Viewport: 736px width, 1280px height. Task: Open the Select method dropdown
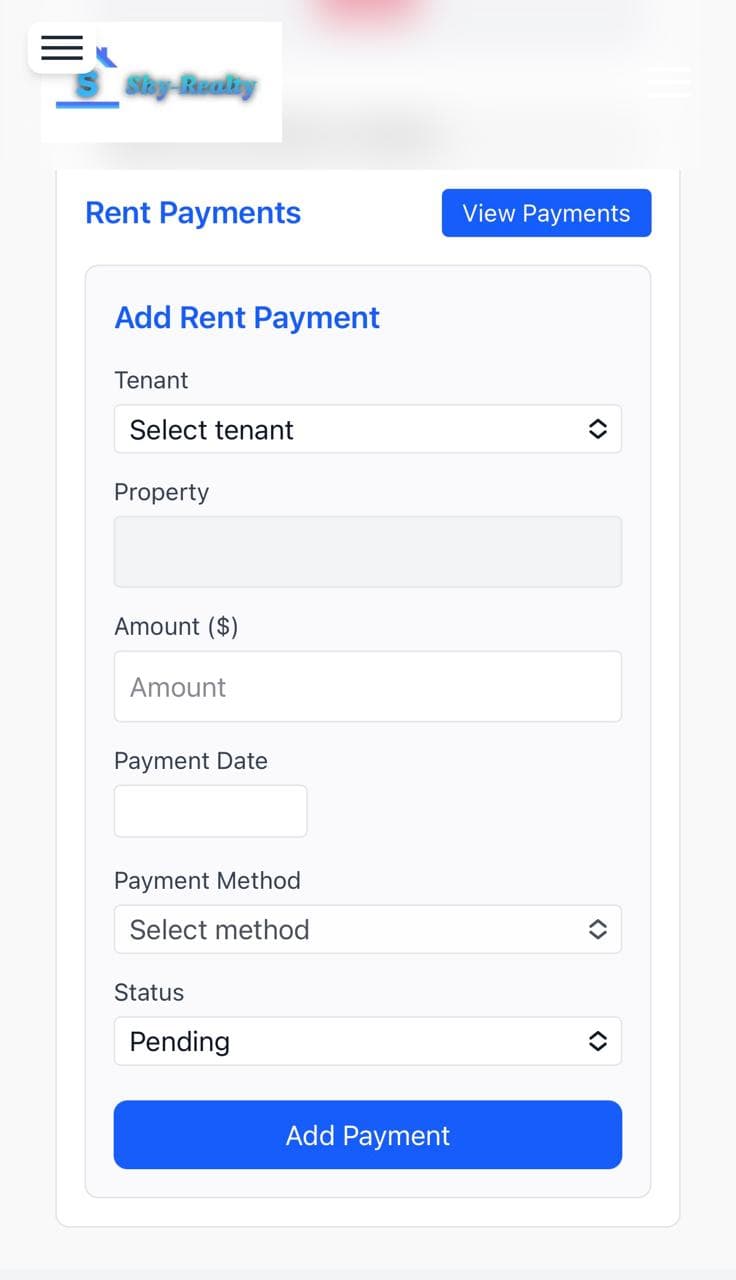(368, 929)
